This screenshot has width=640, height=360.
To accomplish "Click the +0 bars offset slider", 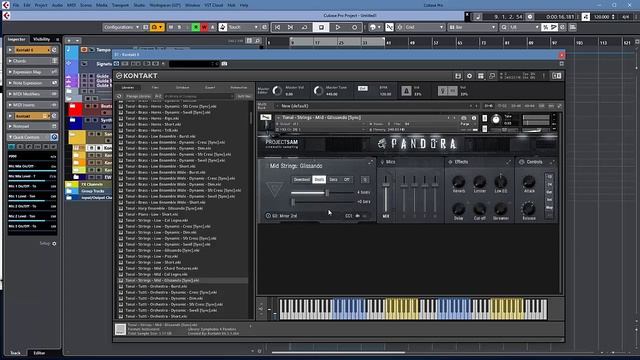I will click(322, 202).
